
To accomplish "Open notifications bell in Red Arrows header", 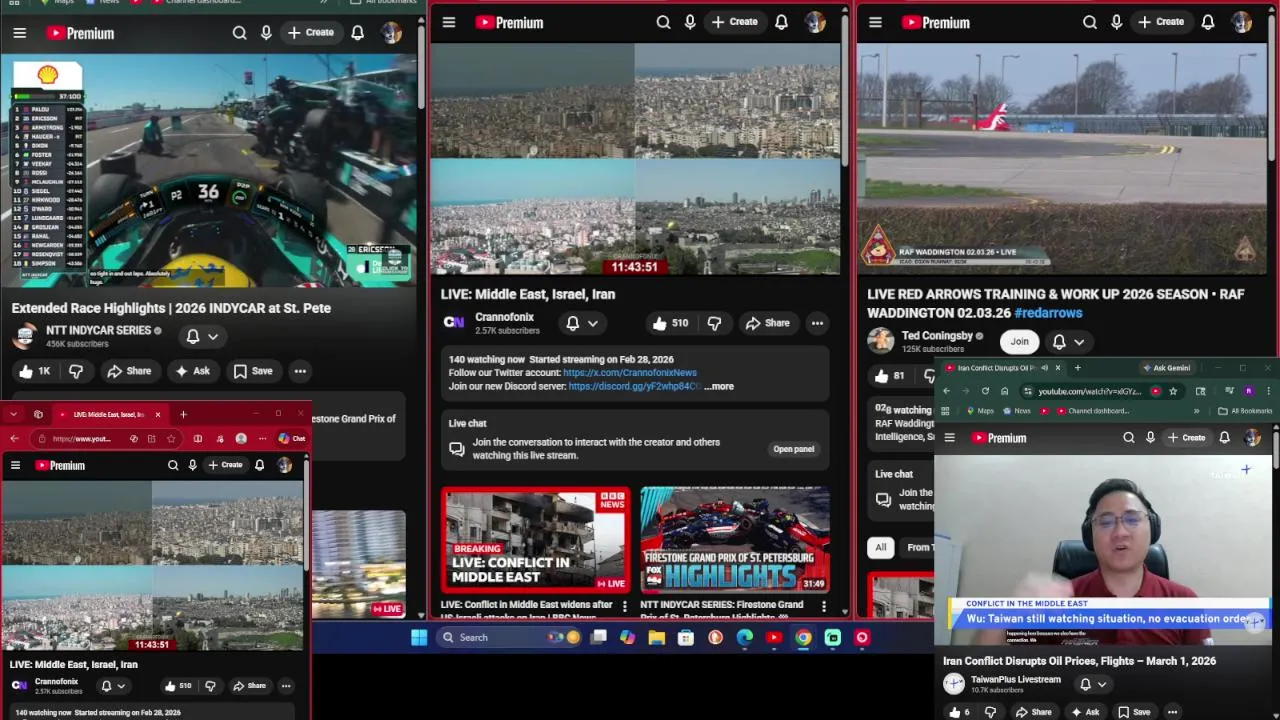I will pos(1208,22).
